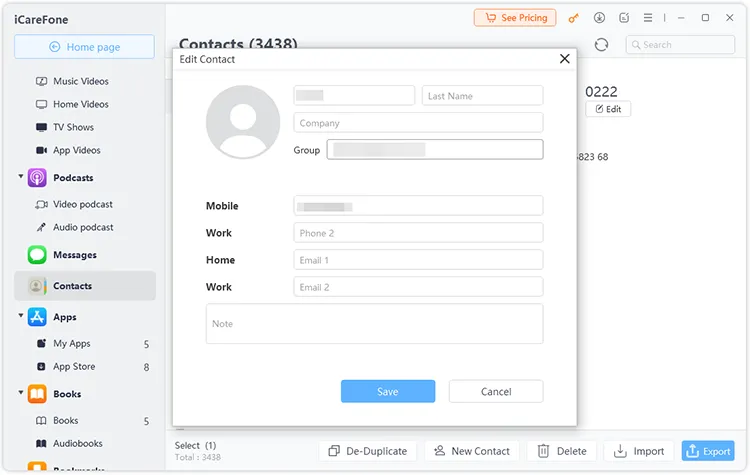Open the hamburger menu icon
The width and height of the screenshot is (750, 475).
(x=648, y=18)
